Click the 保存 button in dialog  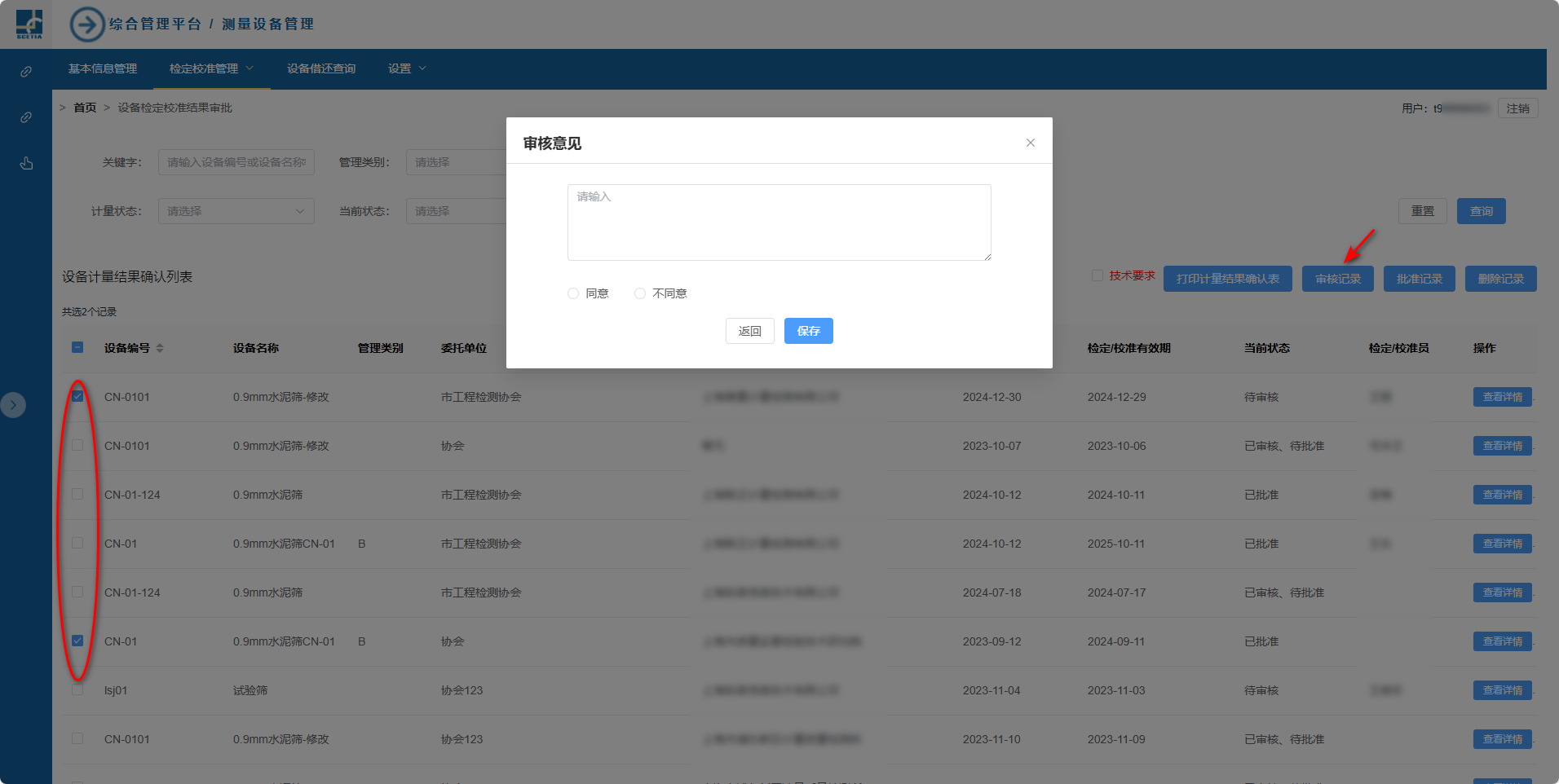(808, 331)
